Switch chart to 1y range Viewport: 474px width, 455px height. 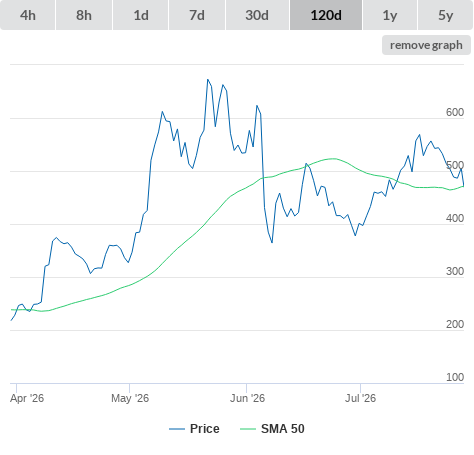390,15
